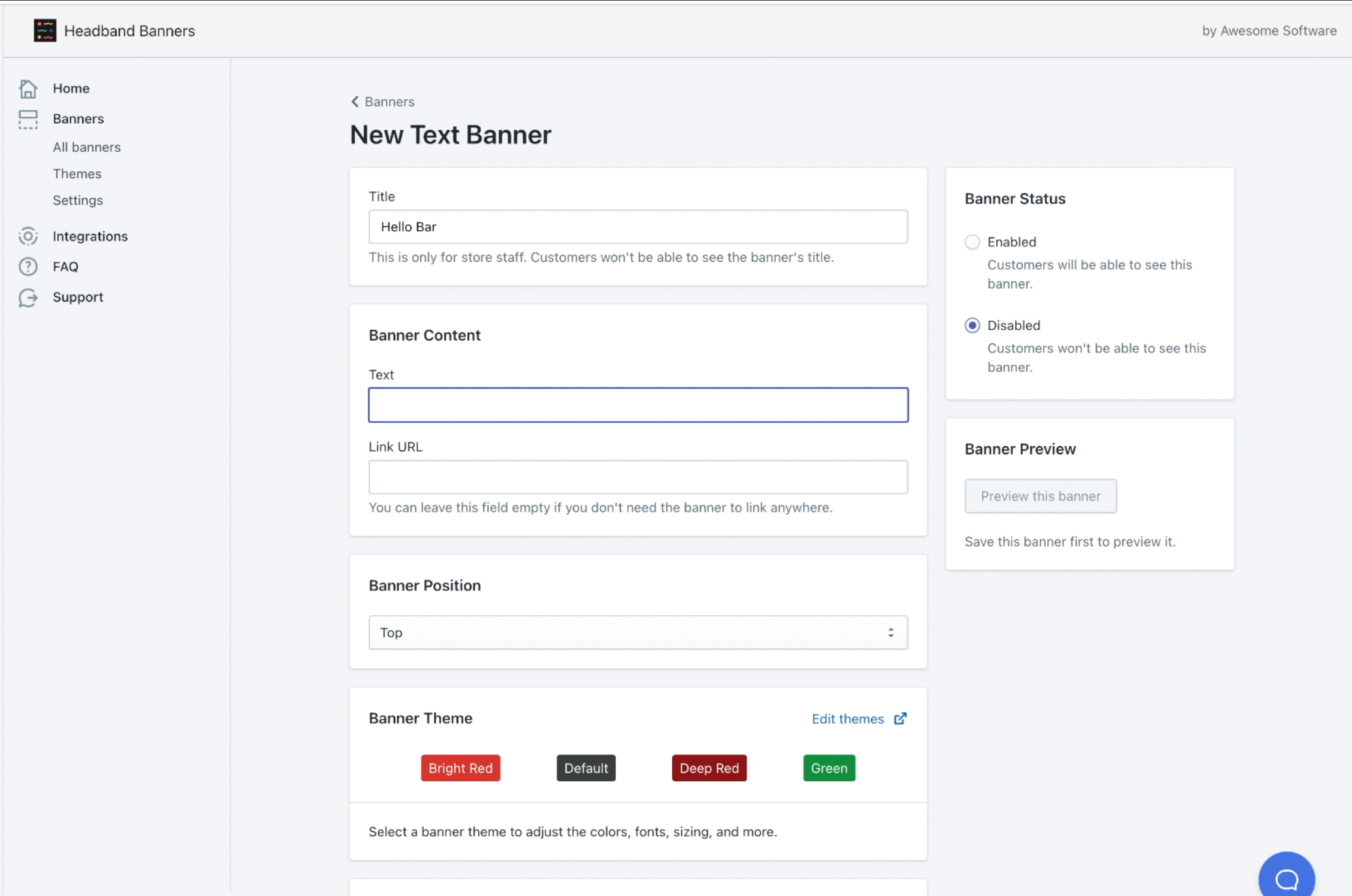
Task: Click the Integrations icon in sidebar
Action: pyautogui.click(x=28, y=236)
